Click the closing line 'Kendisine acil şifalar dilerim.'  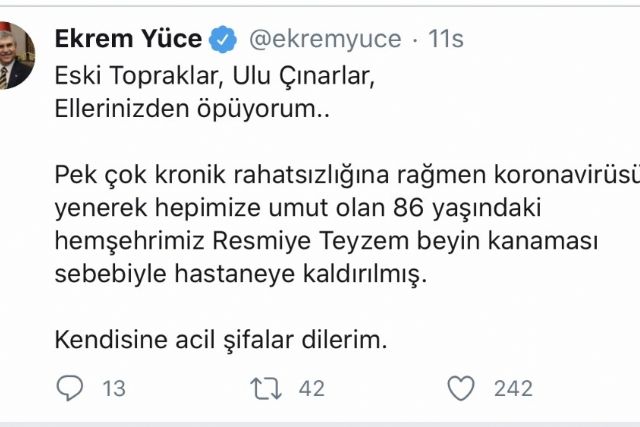[x=220, y=339]
